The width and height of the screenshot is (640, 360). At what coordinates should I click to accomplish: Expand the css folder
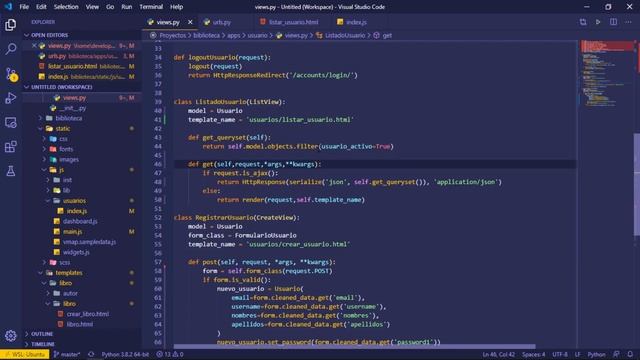(63, 139)
